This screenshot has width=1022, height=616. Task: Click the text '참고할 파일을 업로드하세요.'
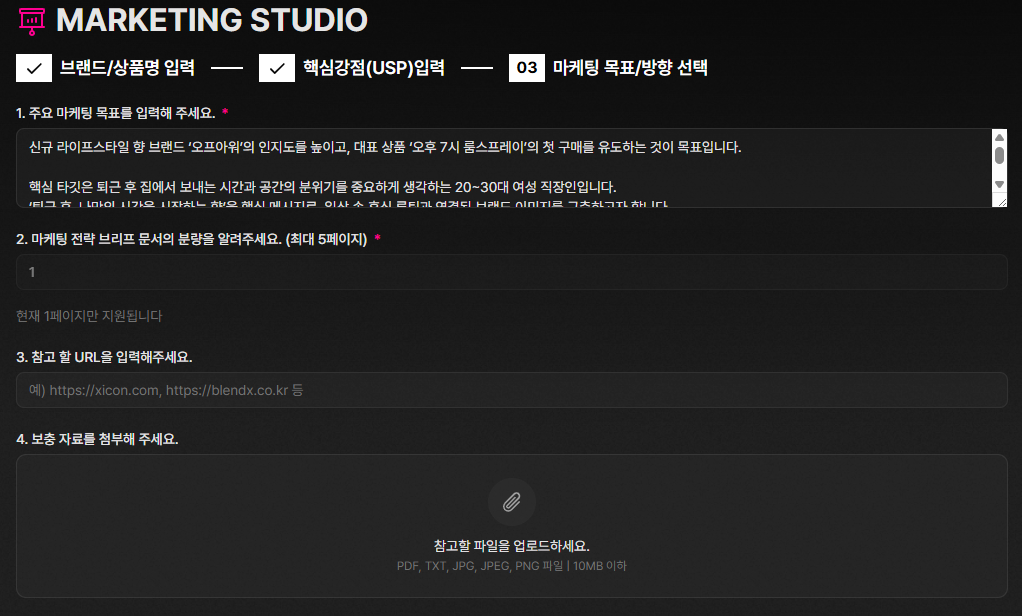pos(512,546)
